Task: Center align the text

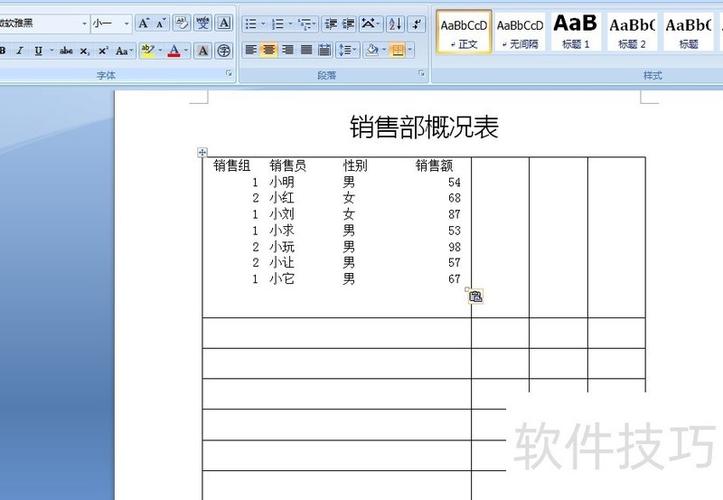Action: click(269, 49)
